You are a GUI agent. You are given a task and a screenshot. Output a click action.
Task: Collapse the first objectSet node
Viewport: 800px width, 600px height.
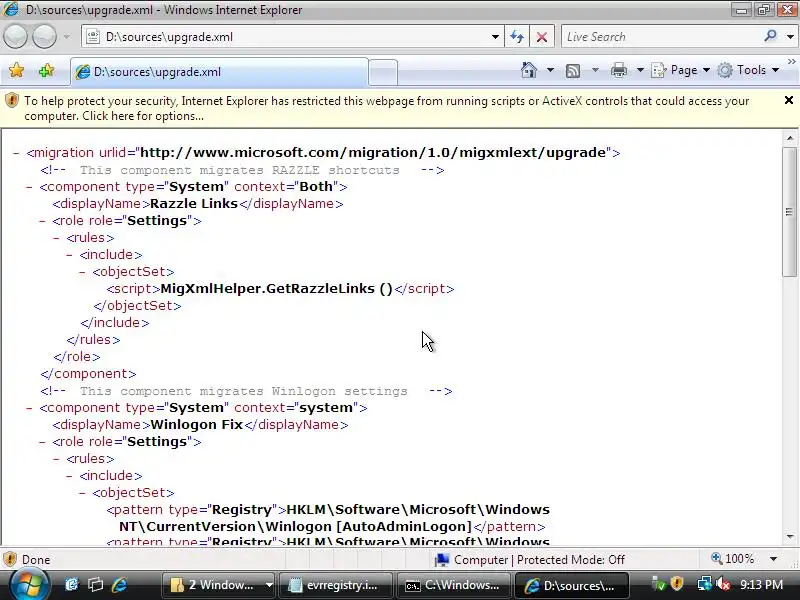coord(83,272)
